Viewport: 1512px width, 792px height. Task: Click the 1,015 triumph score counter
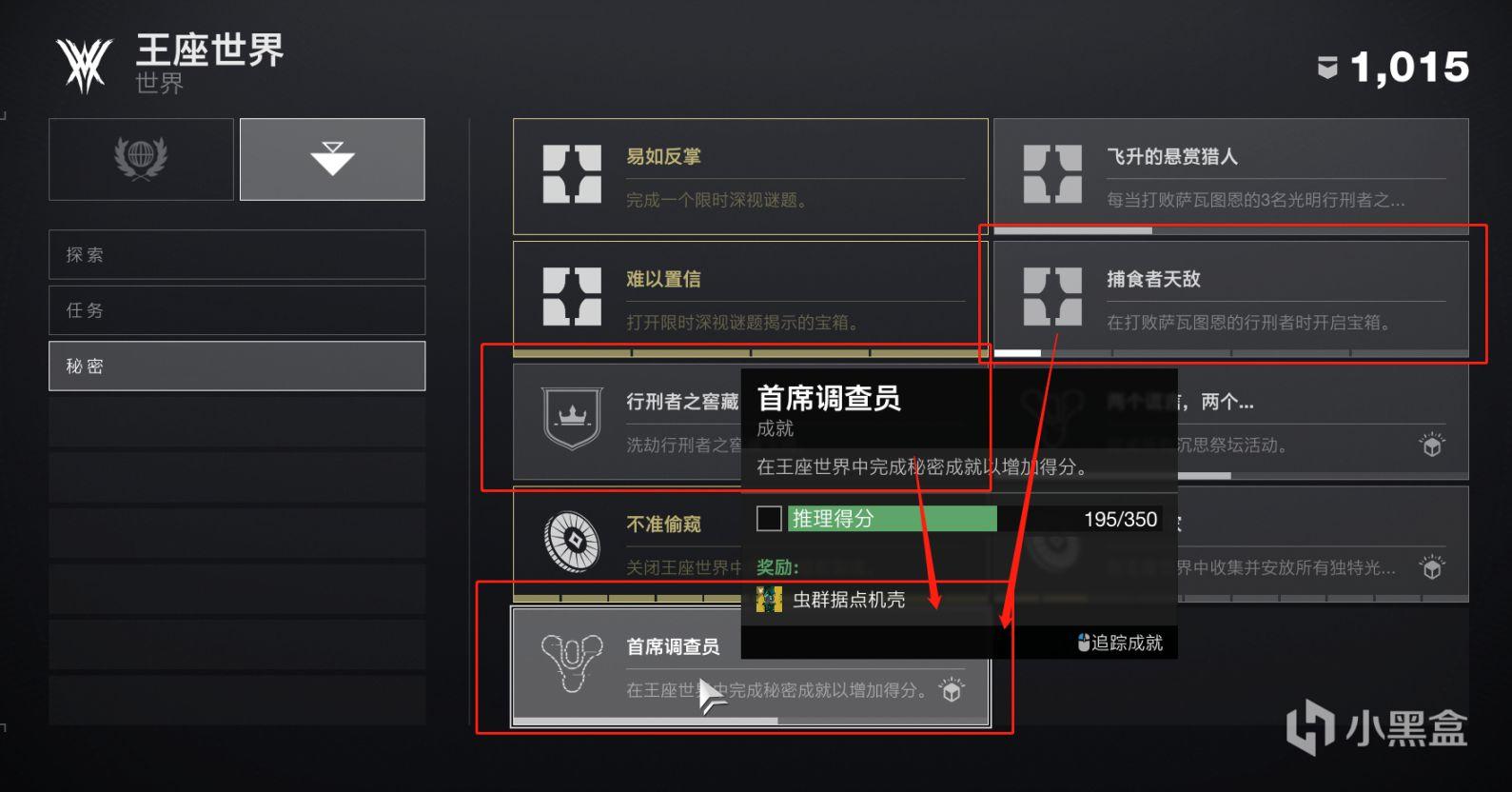click(1393, 68)
